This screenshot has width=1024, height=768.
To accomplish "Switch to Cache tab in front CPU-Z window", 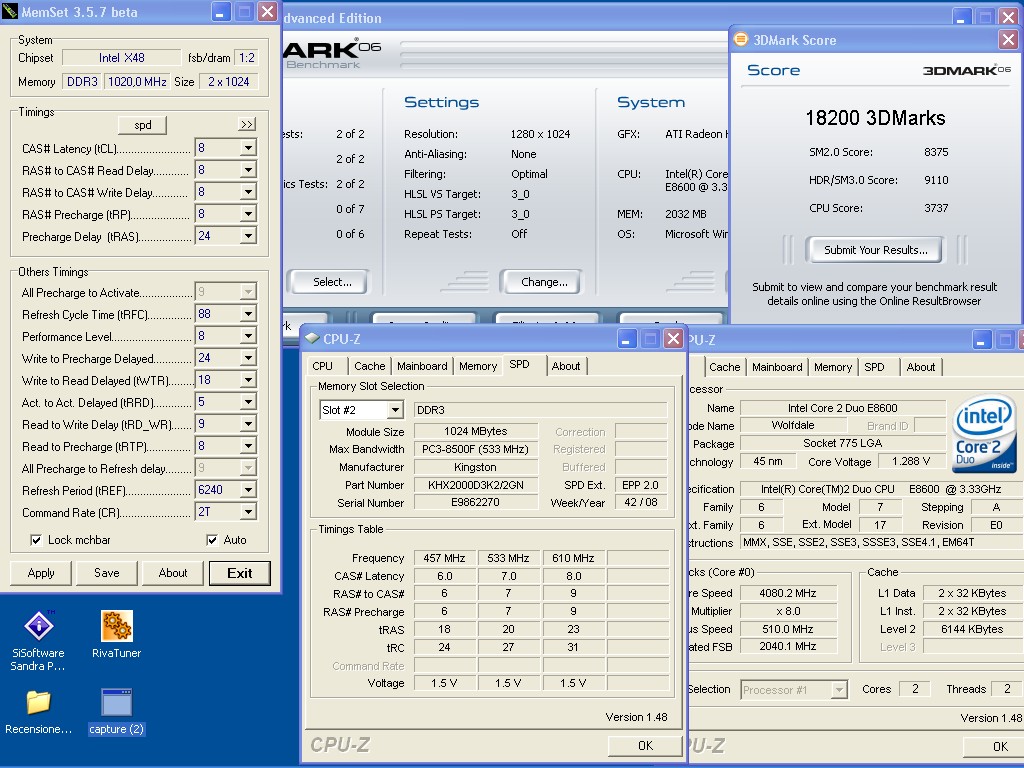I will [370, 366].
